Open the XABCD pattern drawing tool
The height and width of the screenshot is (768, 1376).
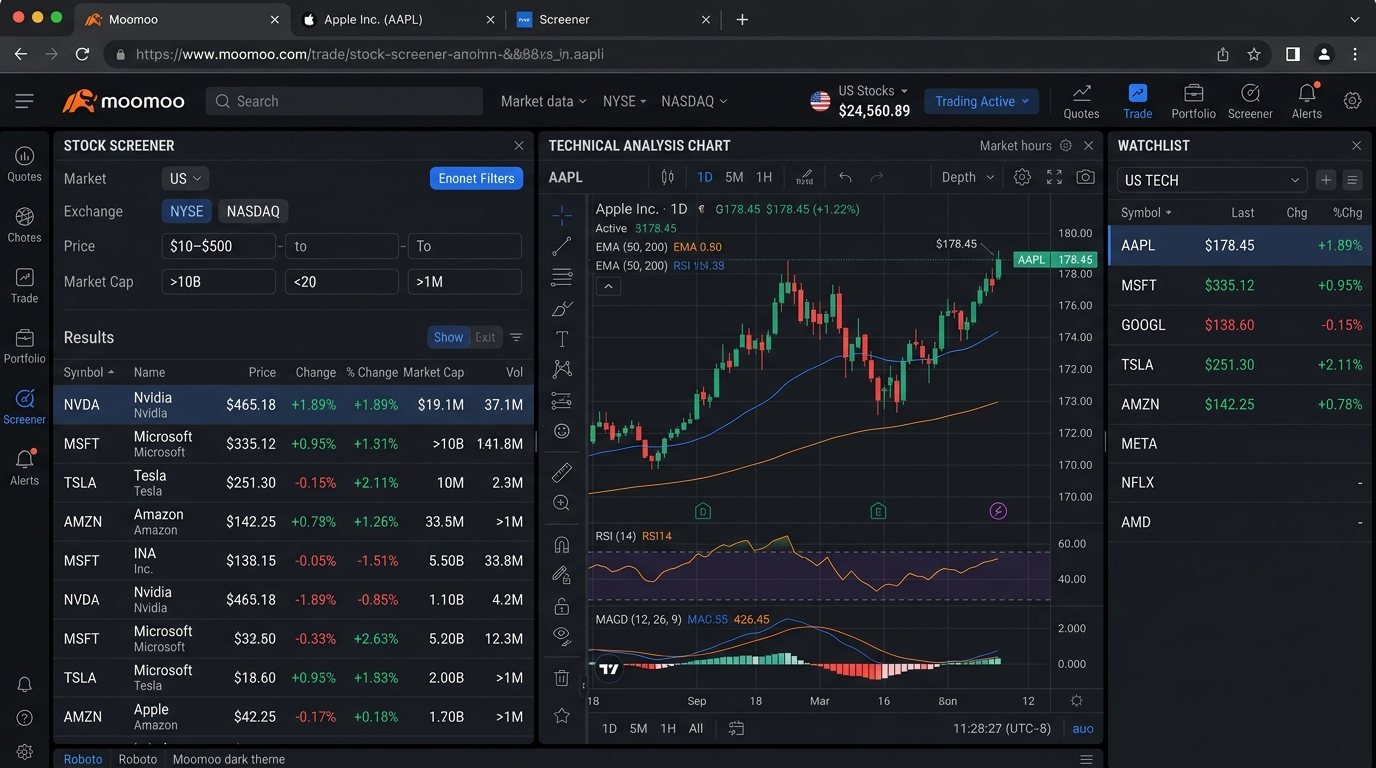pyautogui.click(x=561, y=370)
